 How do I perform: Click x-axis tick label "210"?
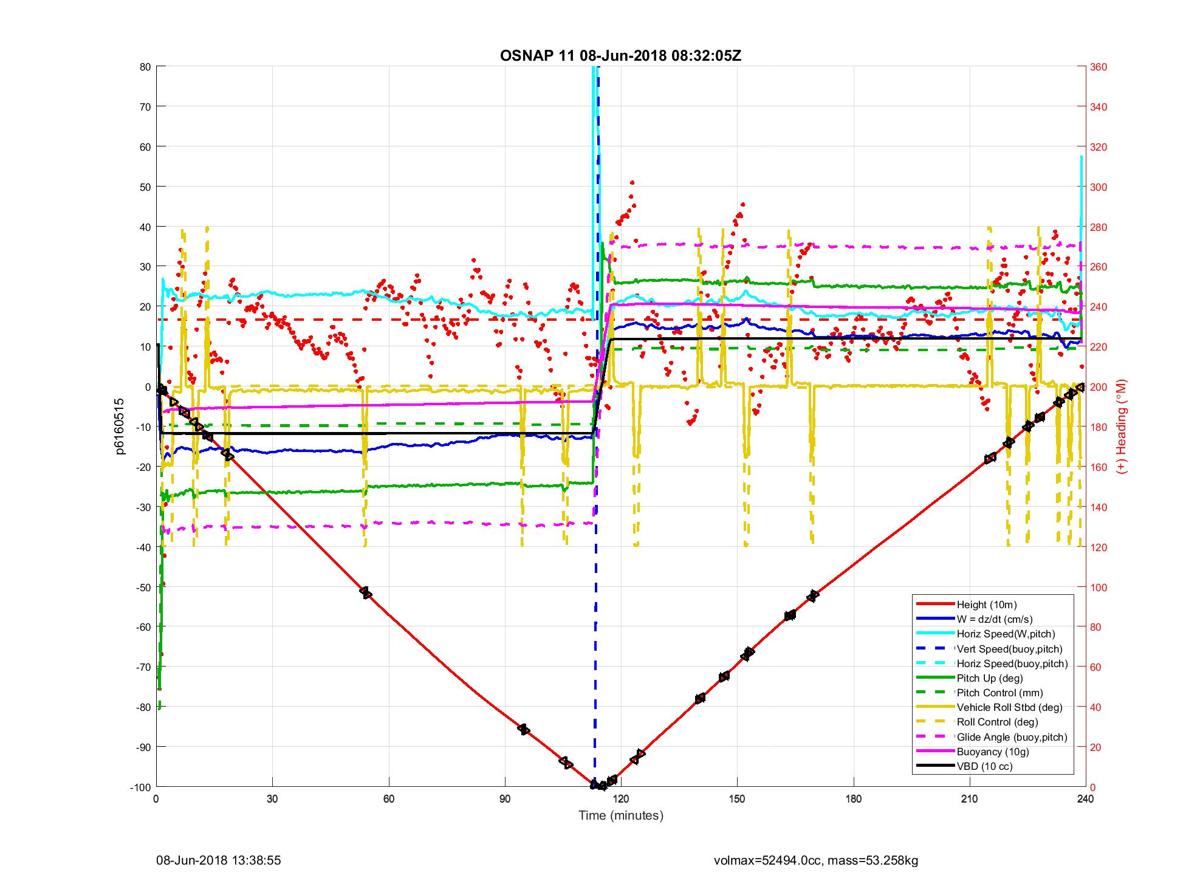click(969, 799)
